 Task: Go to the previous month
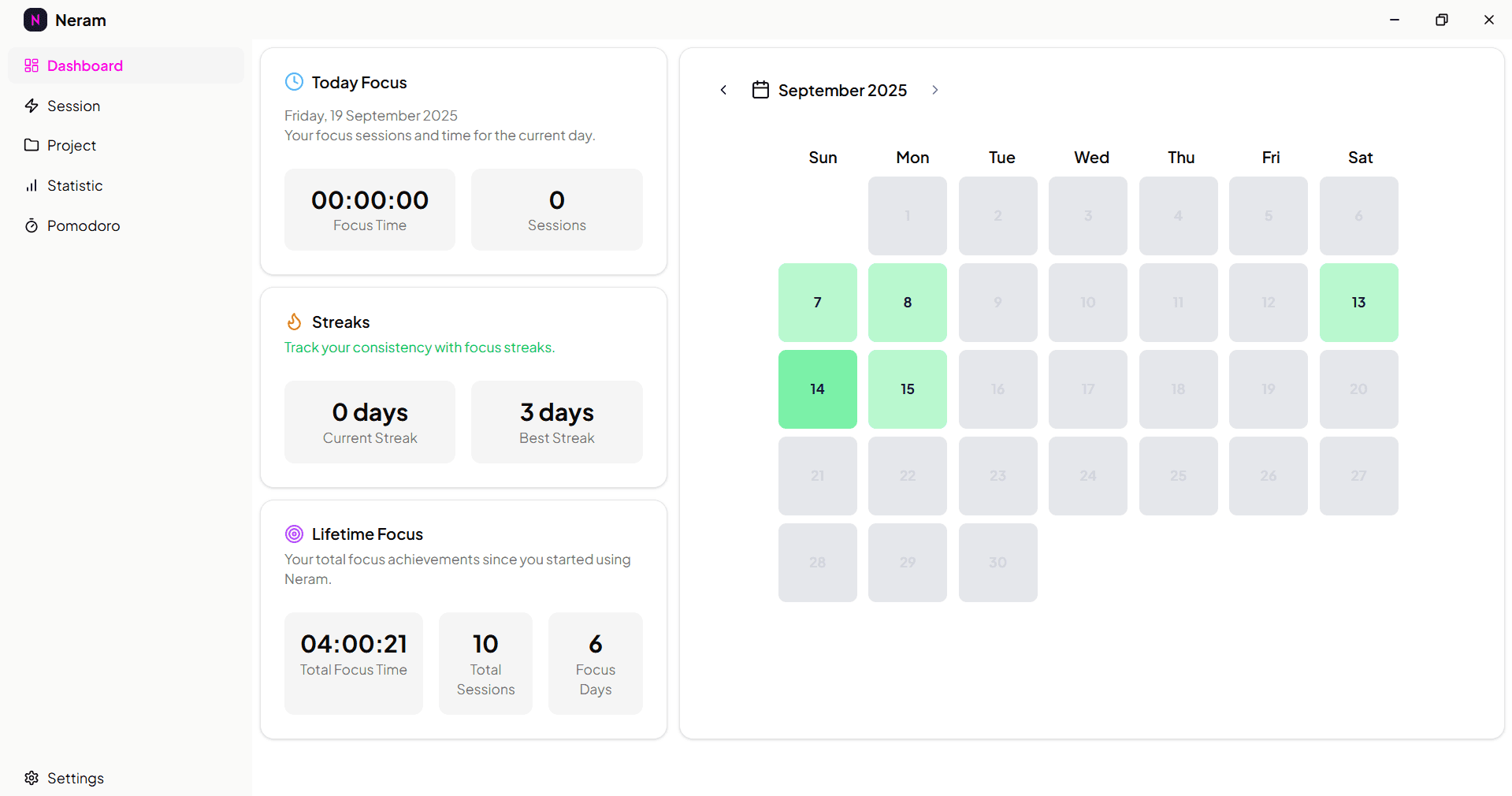(723, 90)
